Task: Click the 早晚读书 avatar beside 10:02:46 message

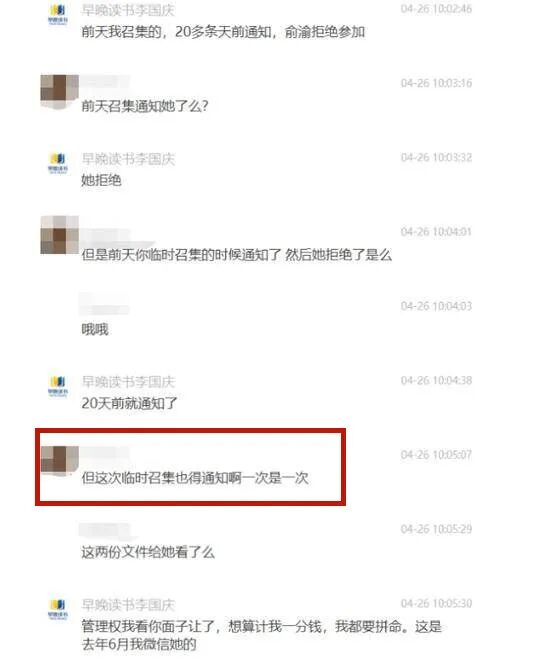Action: point(58,14)
